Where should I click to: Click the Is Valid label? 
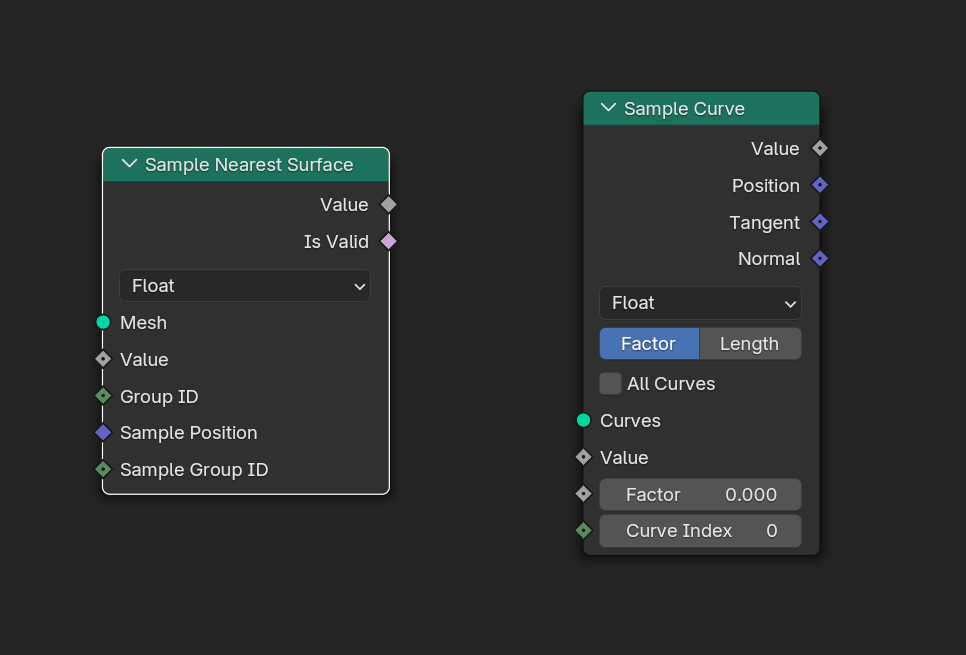[336, 242]
